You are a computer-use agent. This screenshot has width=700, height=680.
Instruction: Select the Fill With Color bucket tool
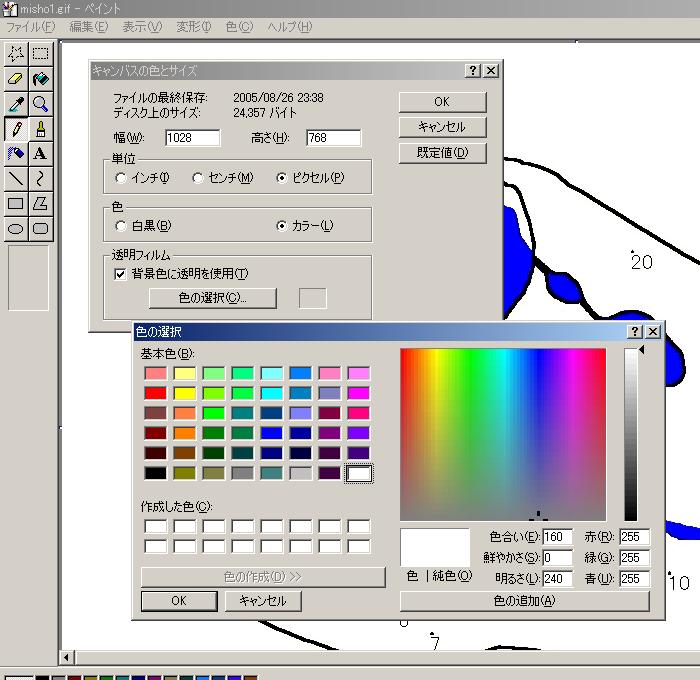click(x=41, y=79)
